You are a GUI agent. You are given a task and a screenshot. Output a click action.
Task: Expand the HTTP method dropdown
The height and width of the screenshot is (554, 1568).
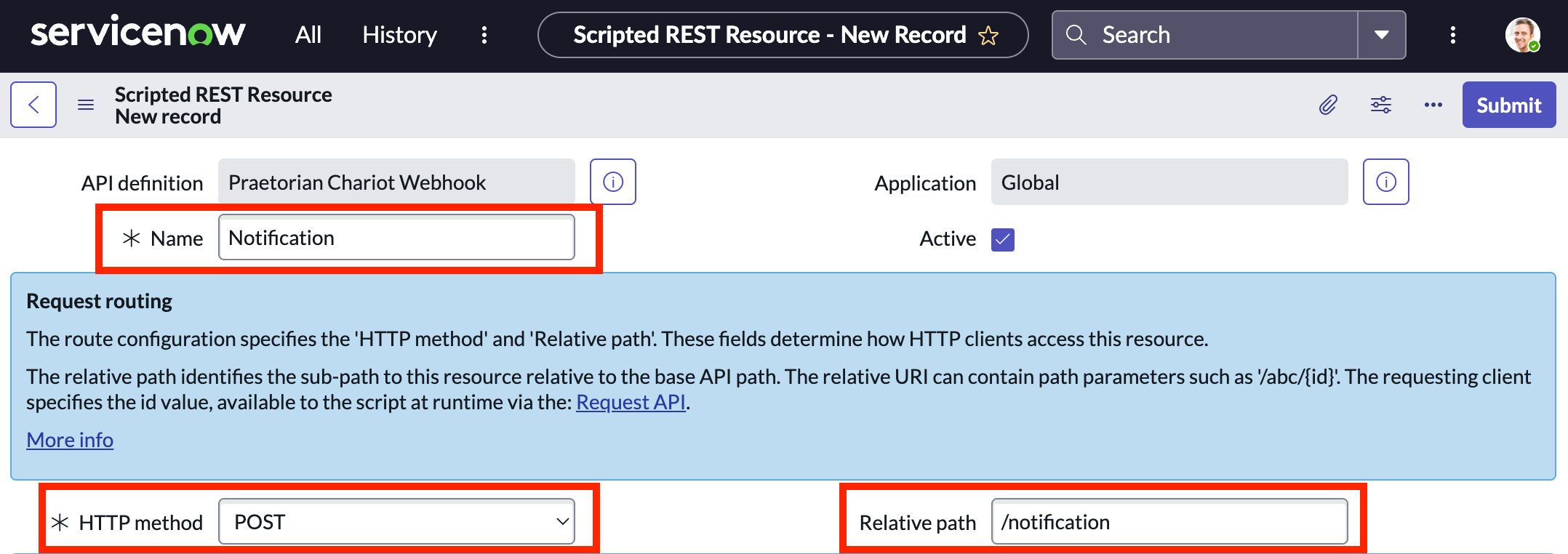396,521
